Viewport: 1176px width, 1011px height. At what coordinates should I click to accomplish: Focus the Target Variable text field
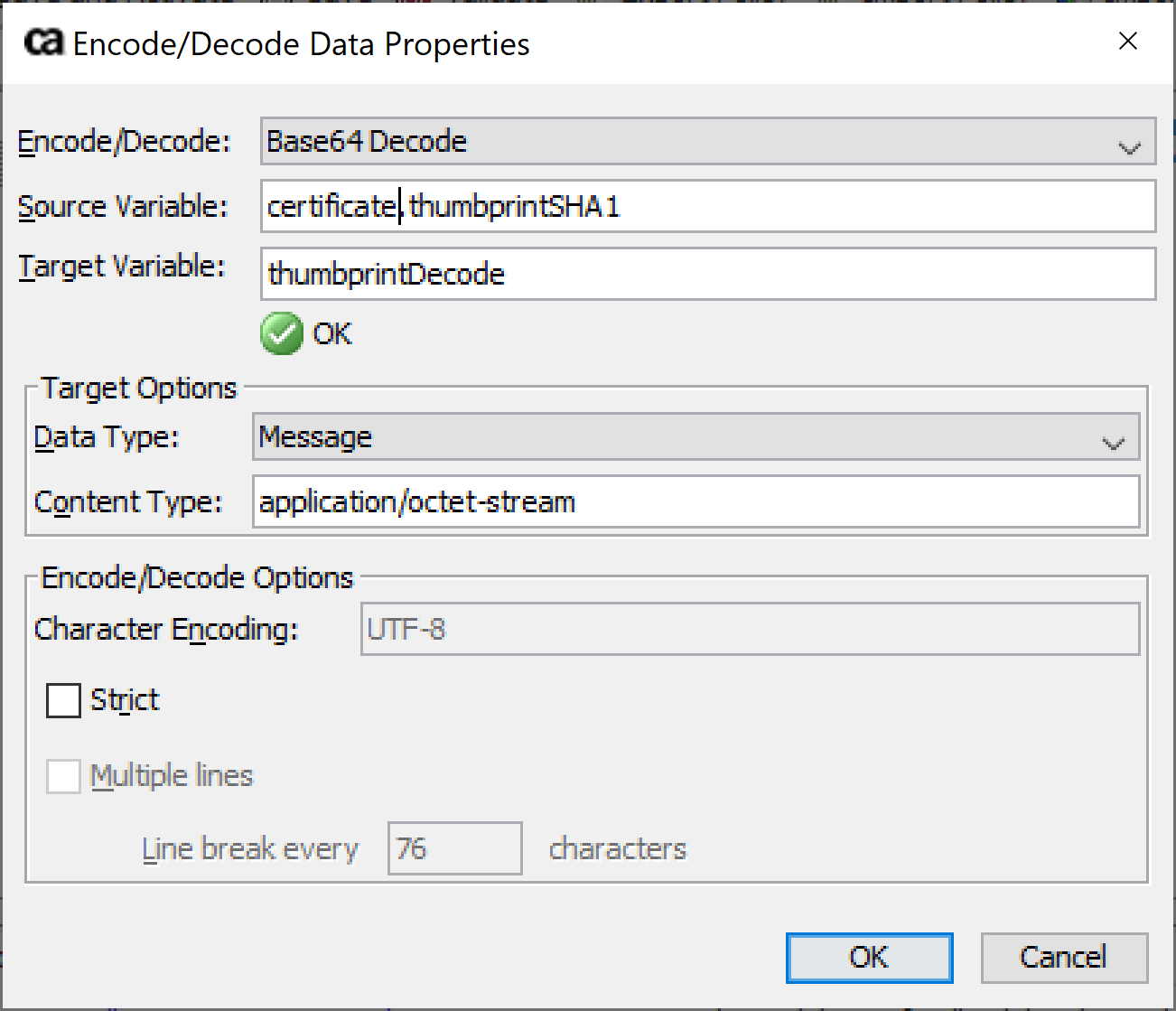(707, 274)
